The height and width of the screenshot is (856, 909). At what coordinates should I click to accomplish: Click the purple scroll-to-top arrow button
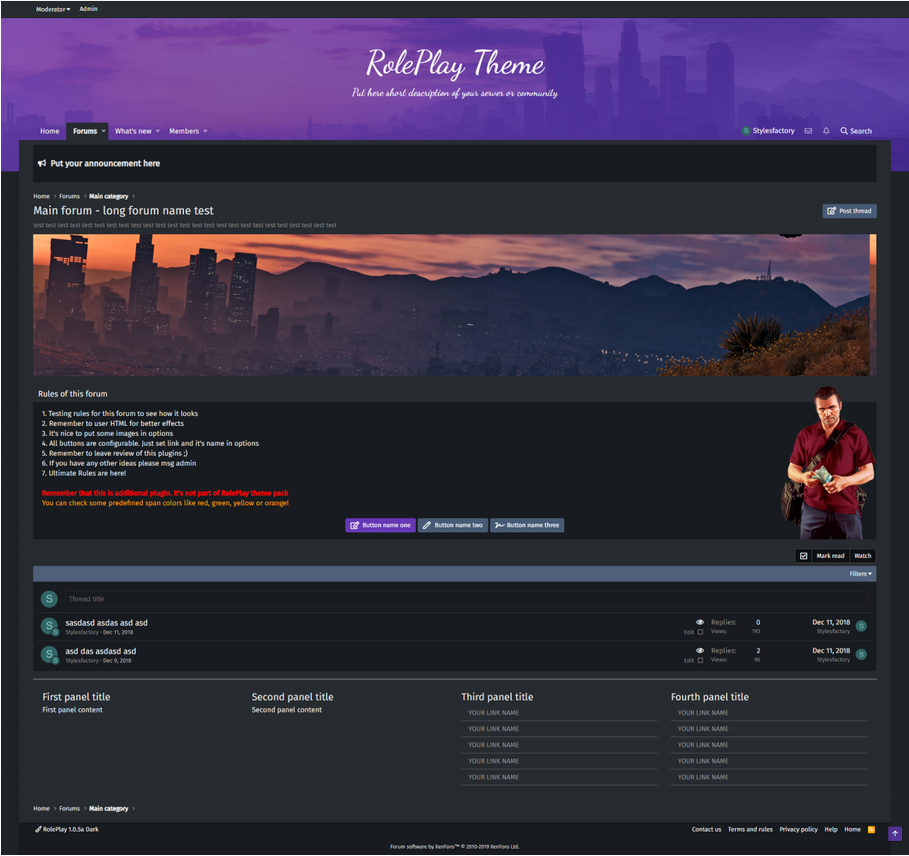point(895,833)
